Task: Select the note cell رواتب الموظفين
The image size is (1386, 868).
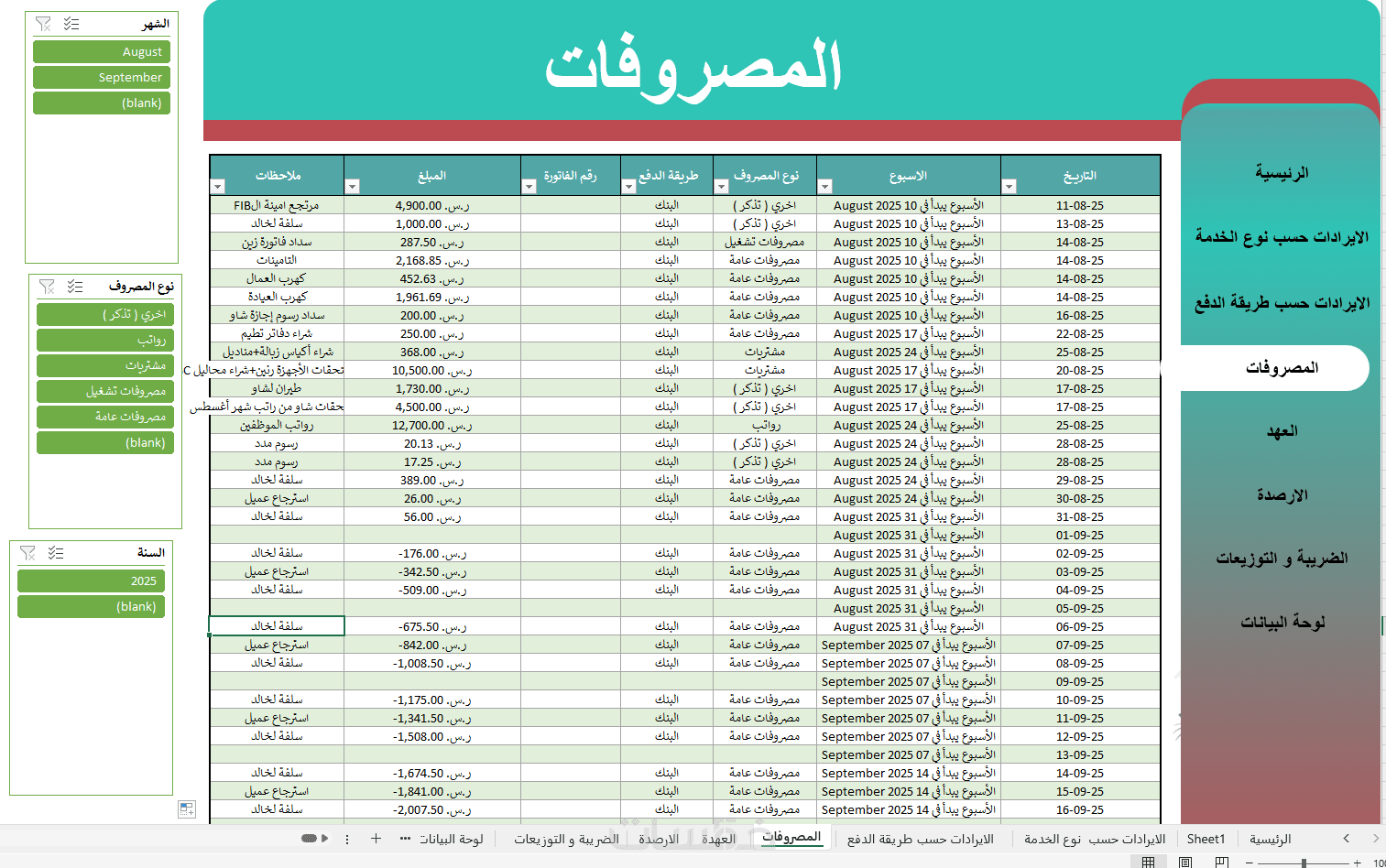Action: tap(277, 425)
